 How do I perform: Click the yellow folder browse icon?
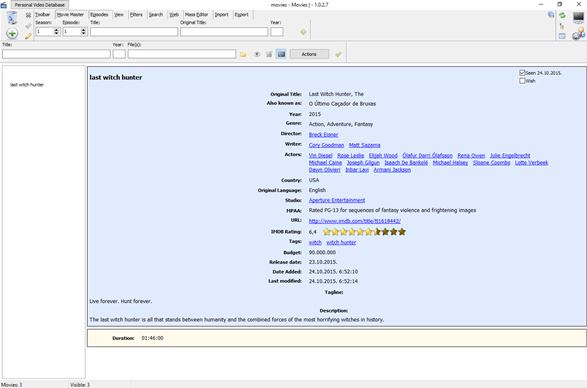point(243,54)
